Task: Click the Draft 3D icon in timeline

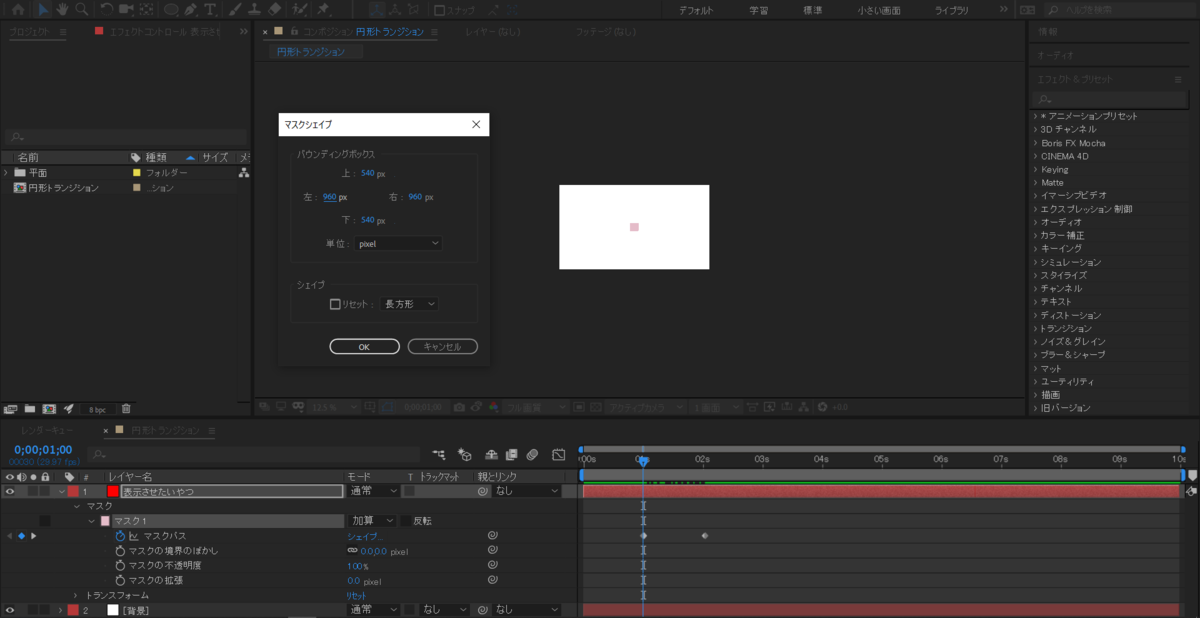Action: click(464, 454)
